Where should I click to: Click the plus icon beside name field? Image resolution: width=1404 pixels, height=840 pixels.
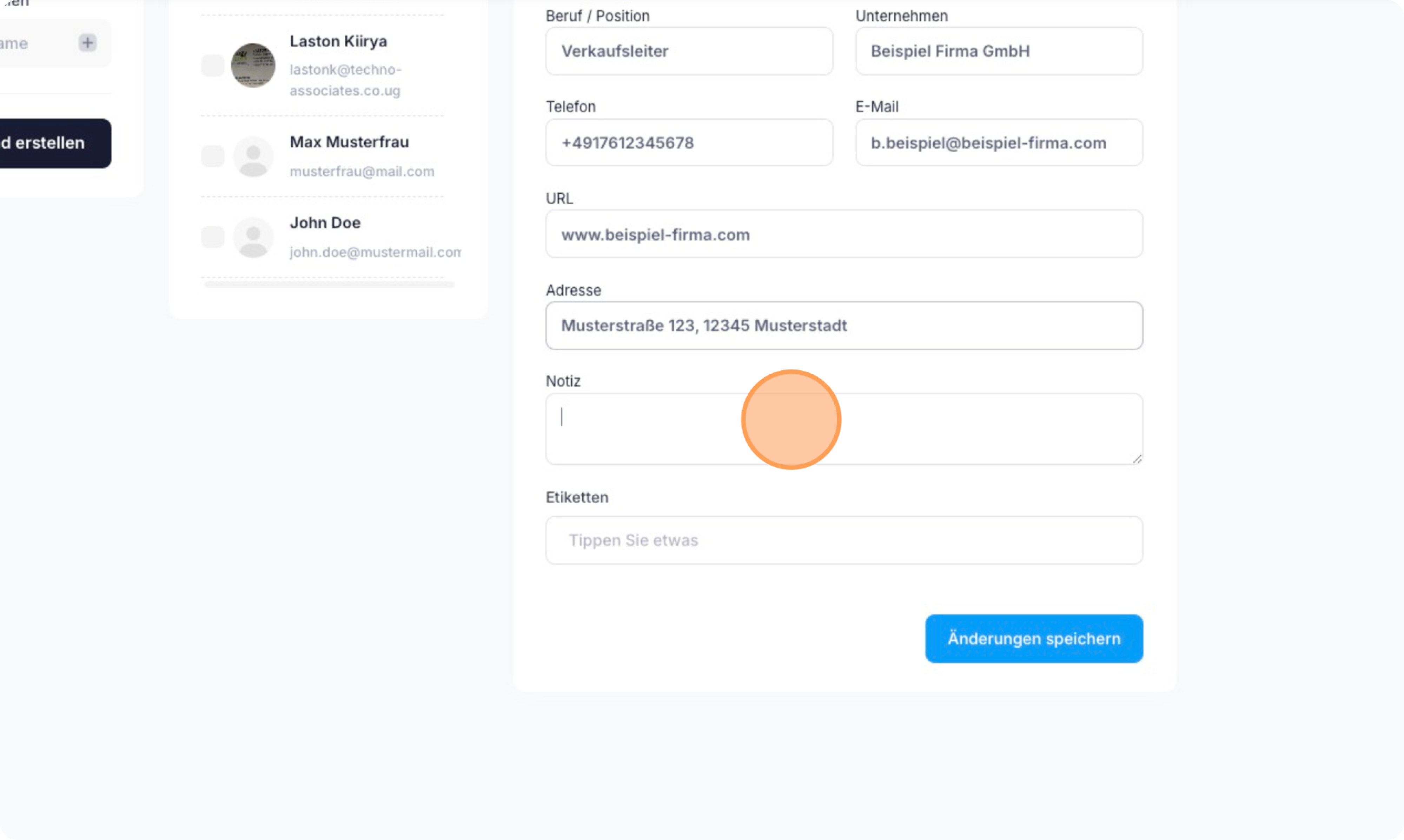coord(87,42)
